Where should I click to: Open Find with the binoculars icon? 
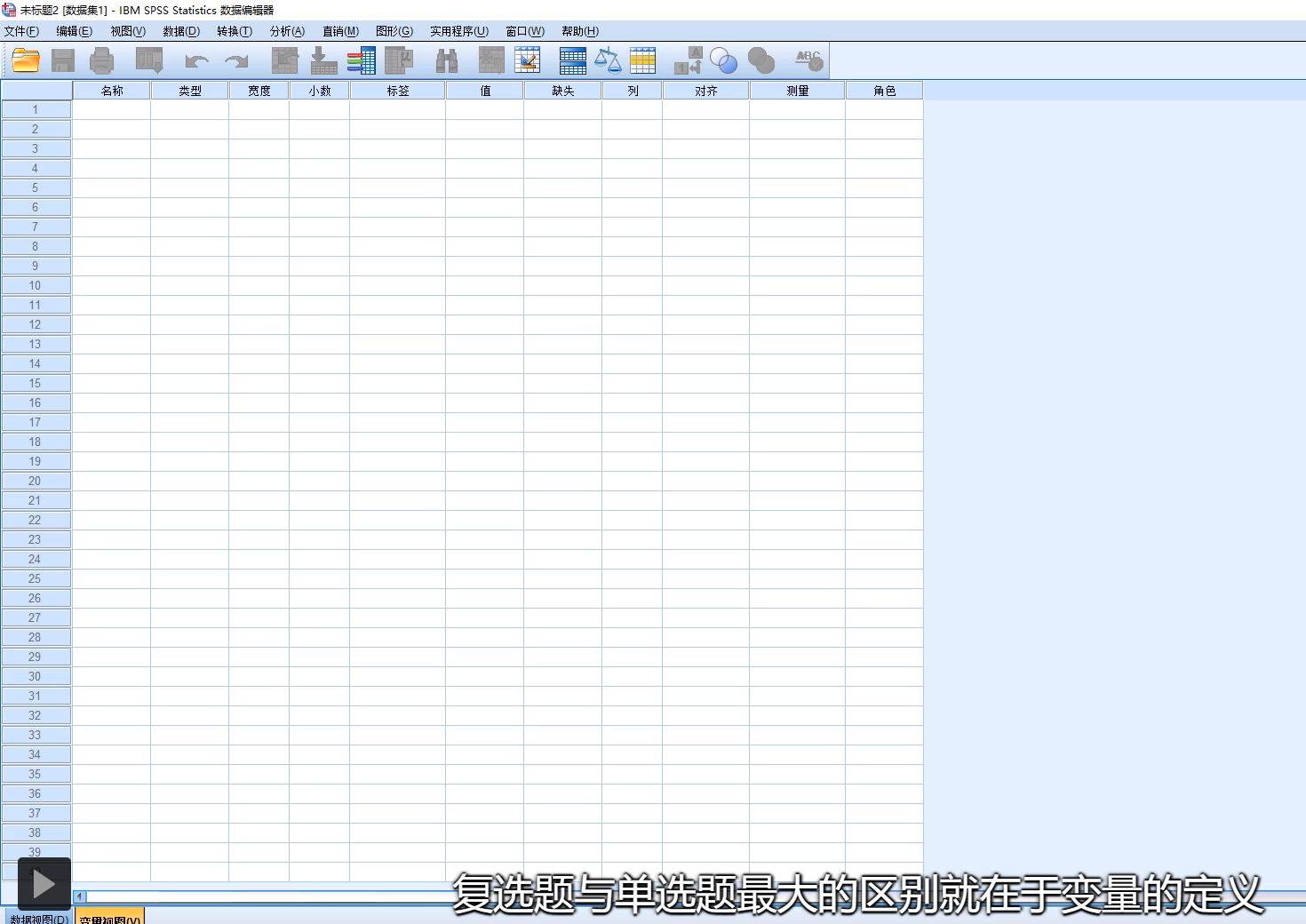447,60
